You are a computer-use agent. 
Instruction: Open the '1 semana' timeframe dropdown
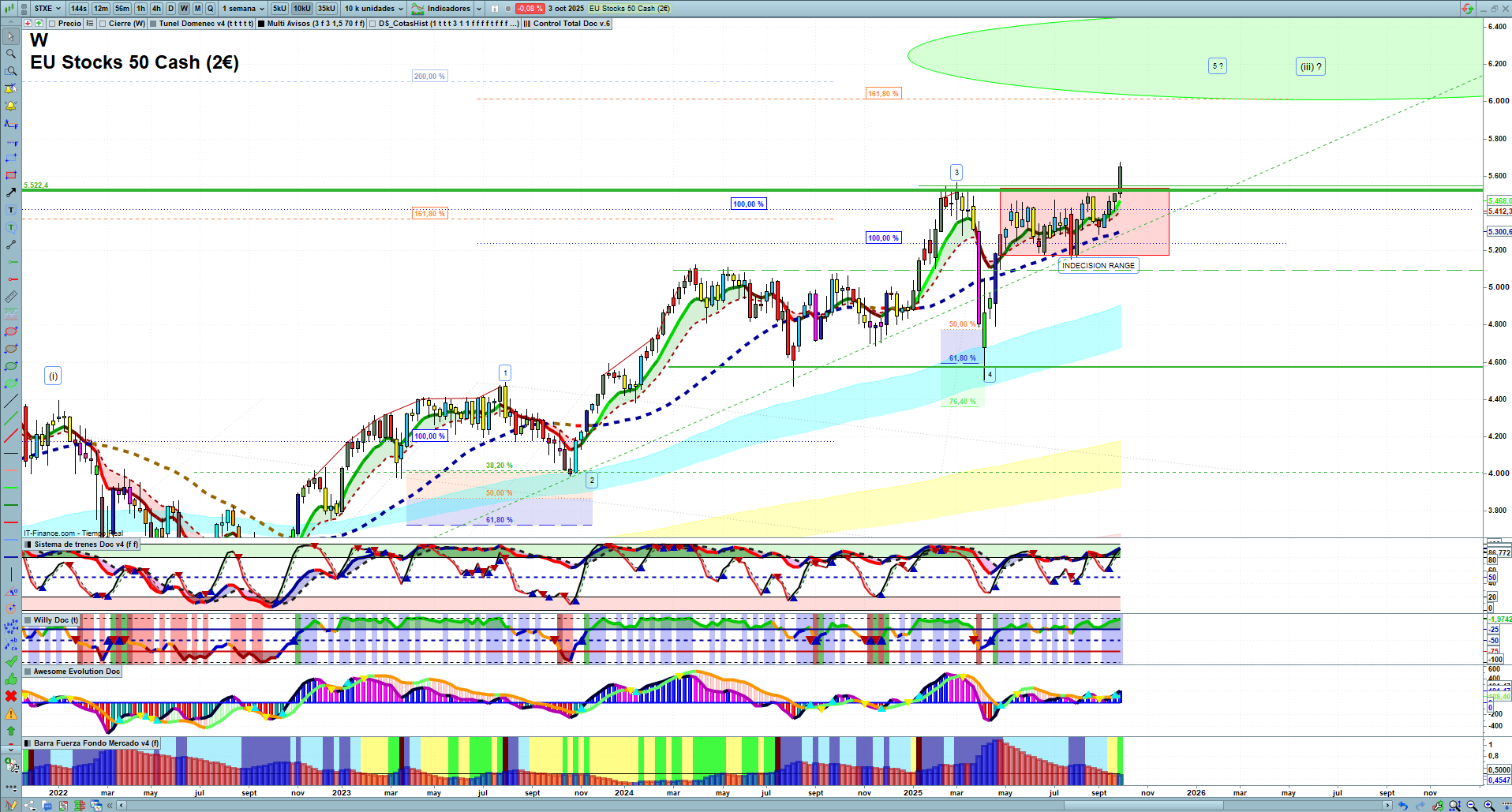[x=243, y=9]
